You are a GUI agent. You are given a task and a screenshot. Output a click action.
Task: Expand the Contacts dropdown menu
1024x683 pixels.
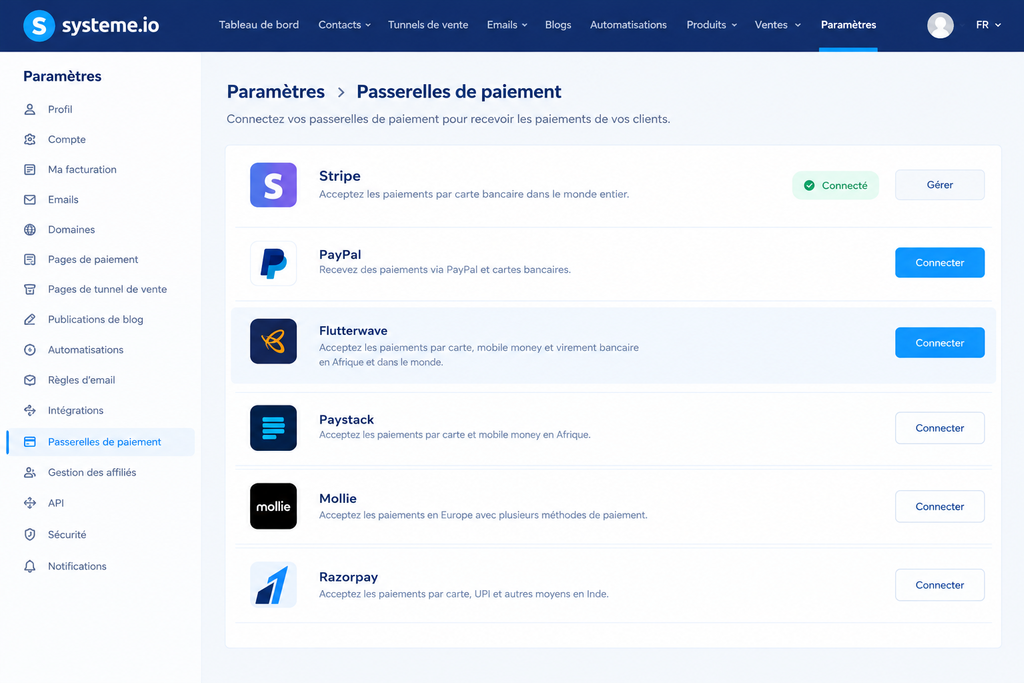coord(344,25)
